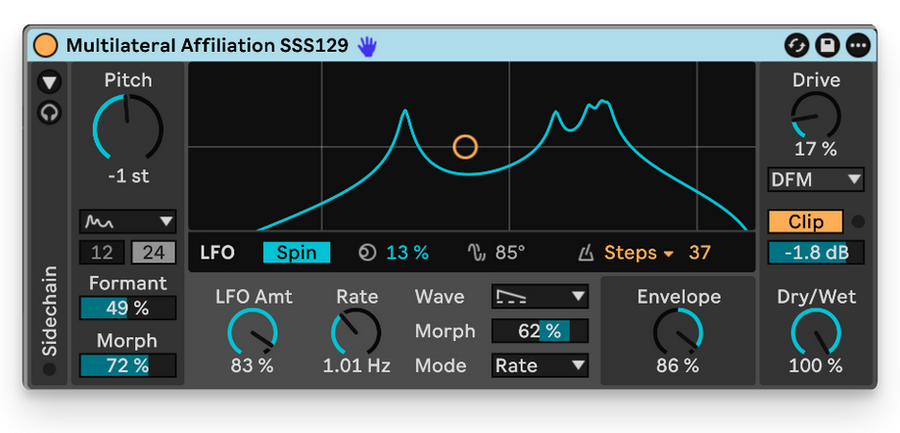Click the Dry/Wet knob
Viewport: 900px width, 433px height.
816,333
